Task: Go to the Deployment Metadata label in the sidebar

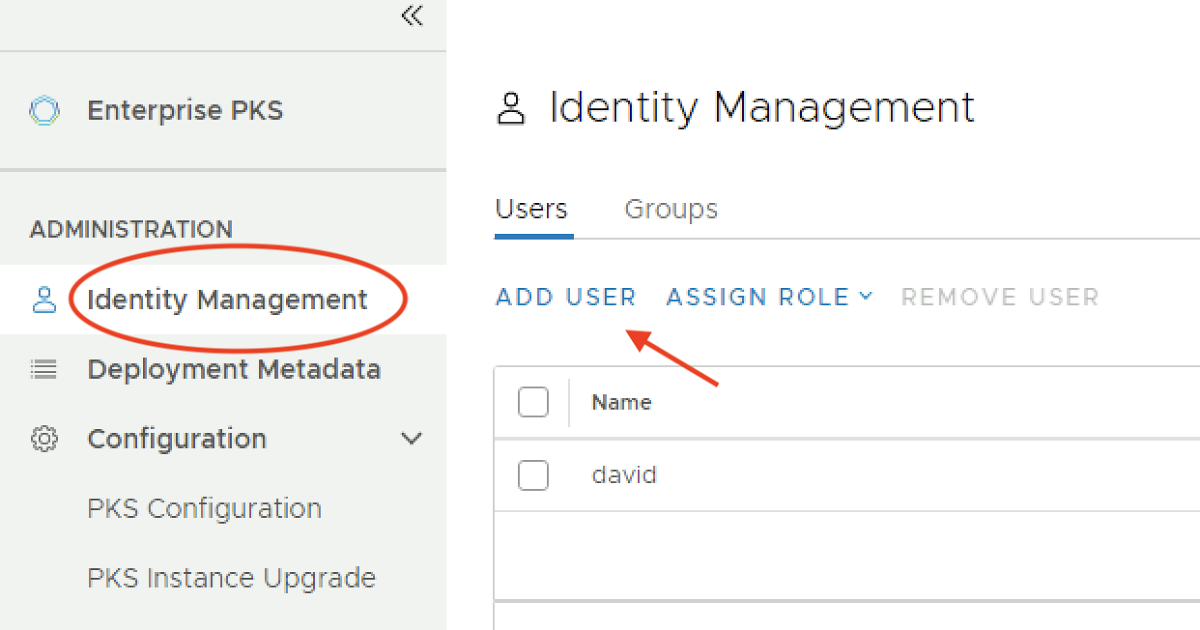Action: pos(234,370)
